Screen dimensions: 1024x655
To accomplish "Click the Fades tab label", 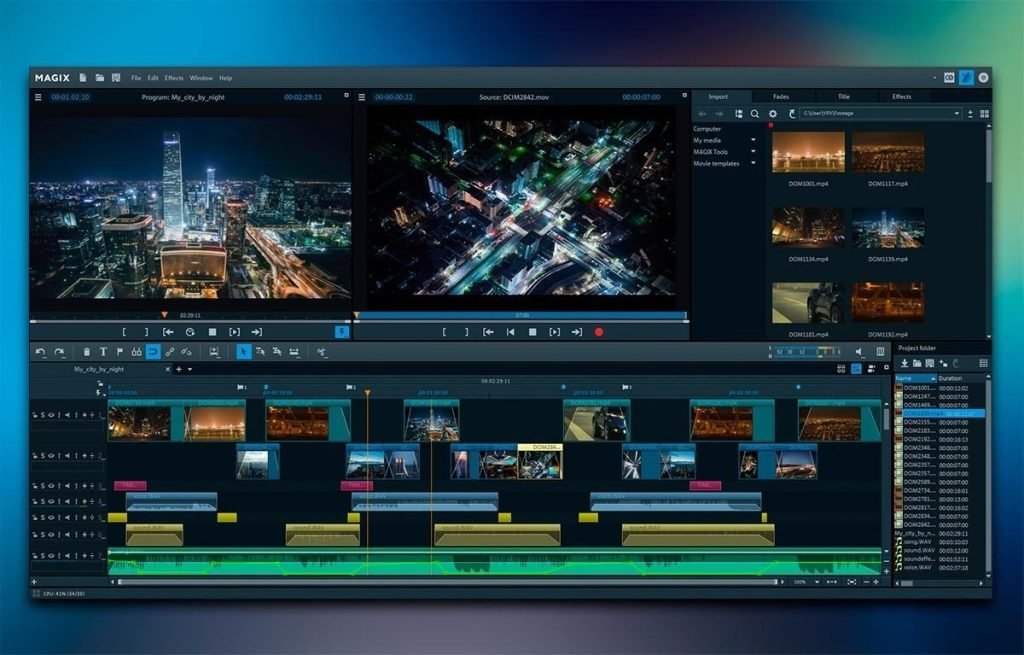I will pos(781,96).
